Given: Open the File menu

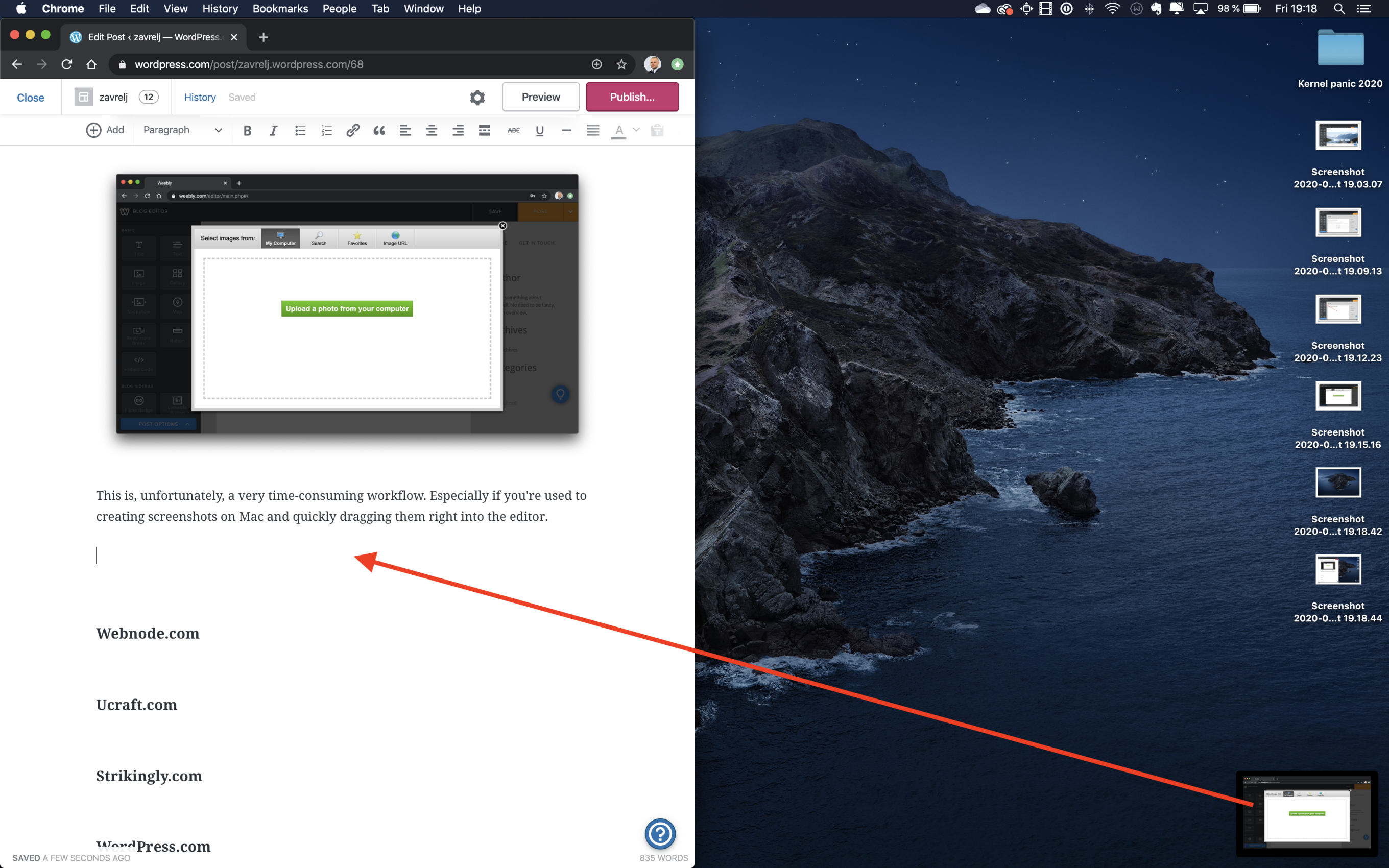Looking at the screenshot, I should tap(107, 9).
